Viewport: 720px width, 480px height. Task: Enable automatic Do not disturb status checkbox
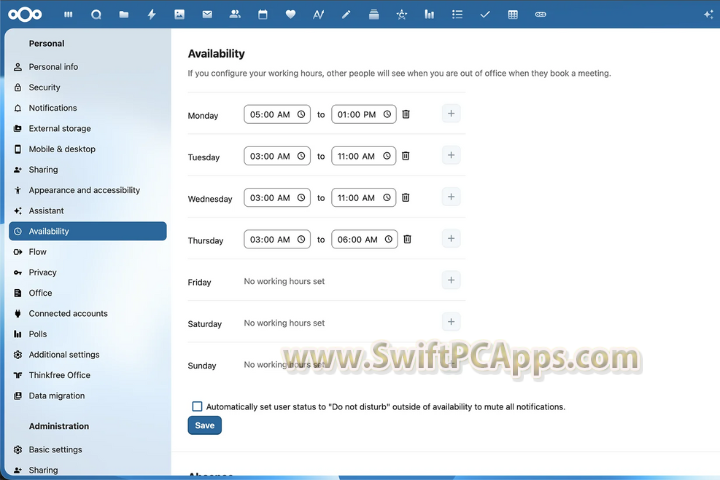coord(197,407)
